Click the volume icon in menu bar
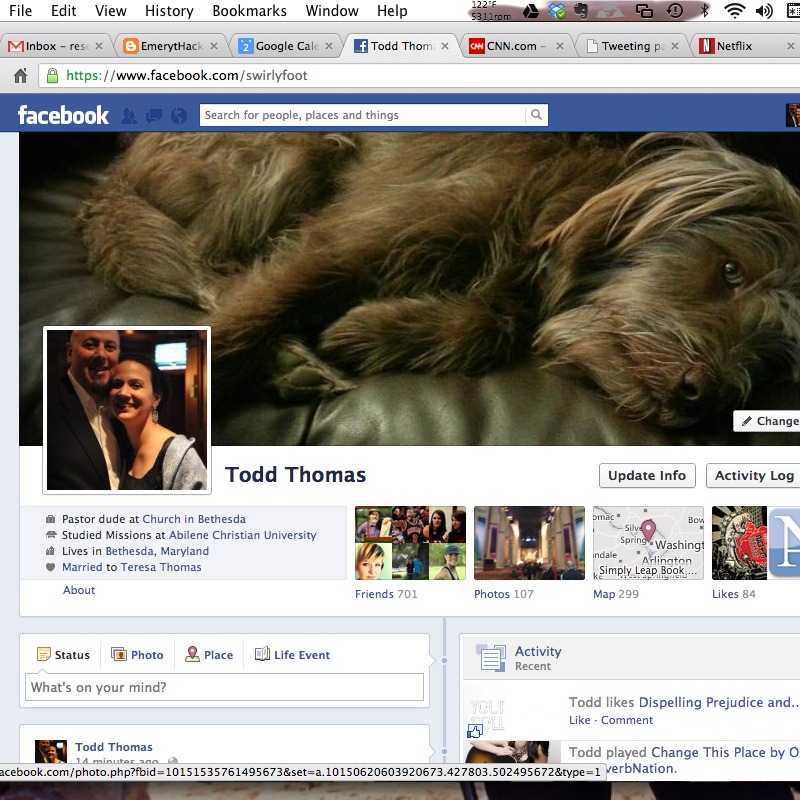This screenshot has height=800, width=800. (765, 11)
